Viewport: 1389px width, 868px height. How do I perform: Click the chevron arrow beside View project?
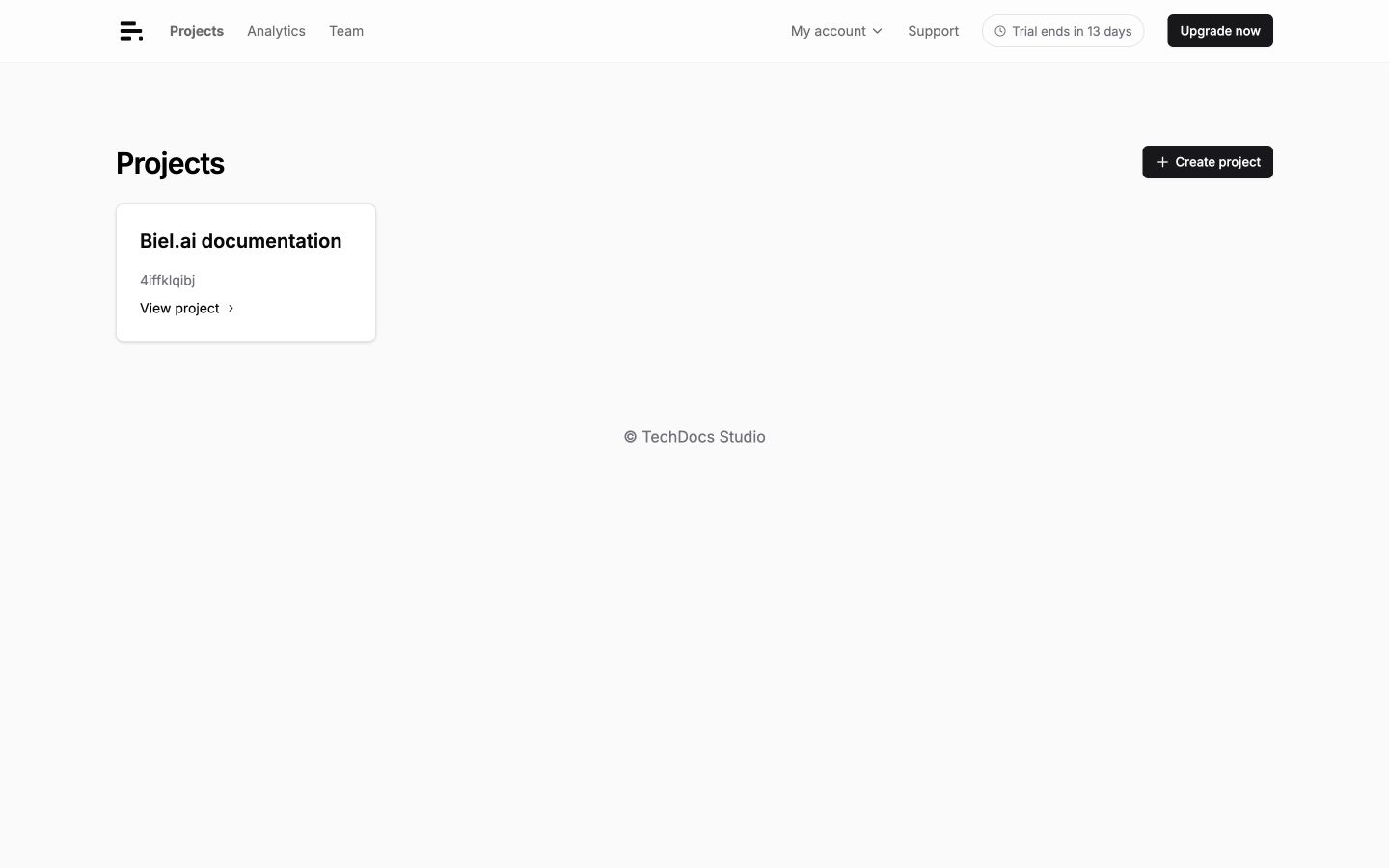coord(231,308)
